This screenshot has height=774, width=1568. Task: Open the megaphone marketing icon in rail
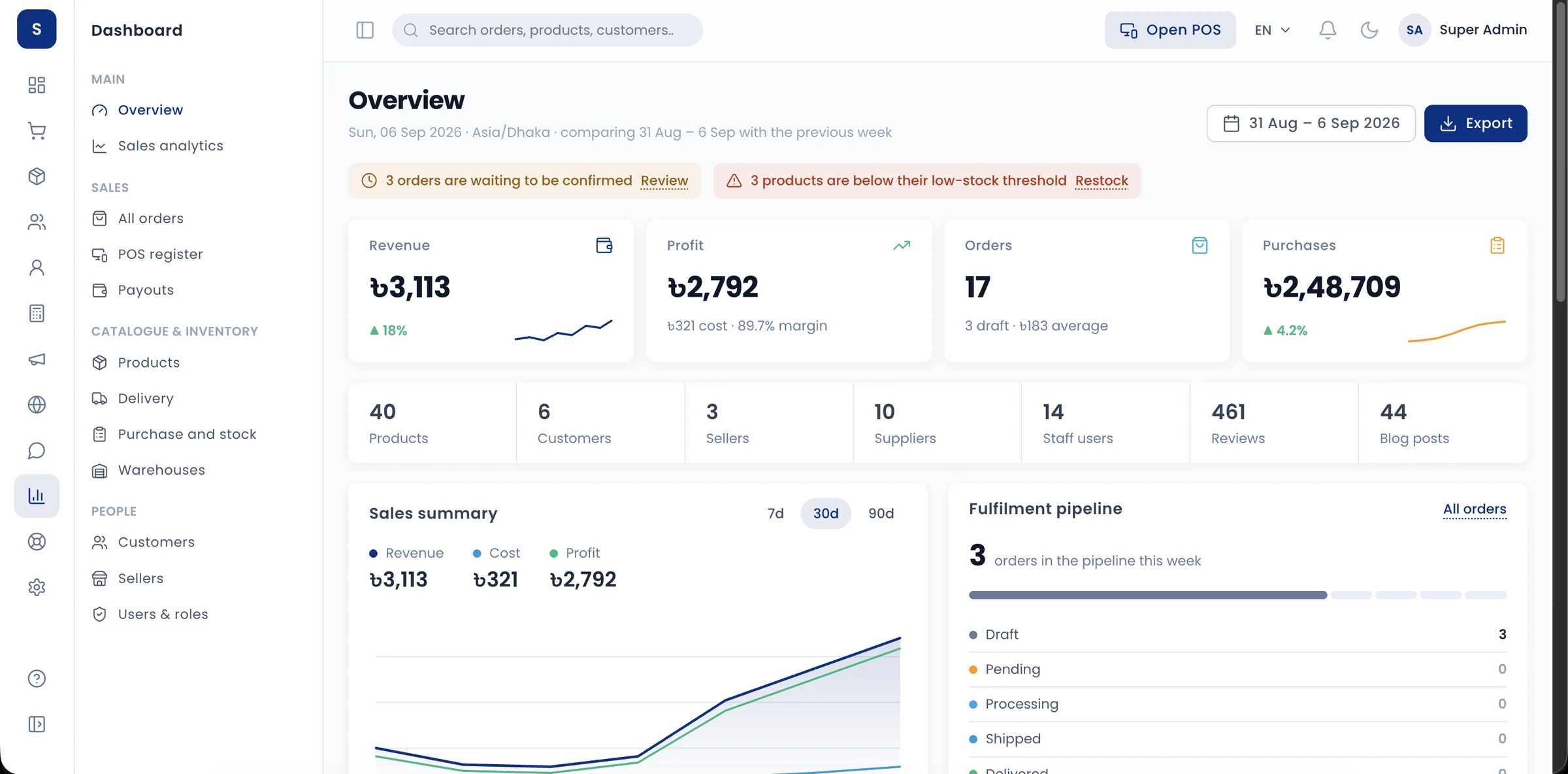point(37,359)
